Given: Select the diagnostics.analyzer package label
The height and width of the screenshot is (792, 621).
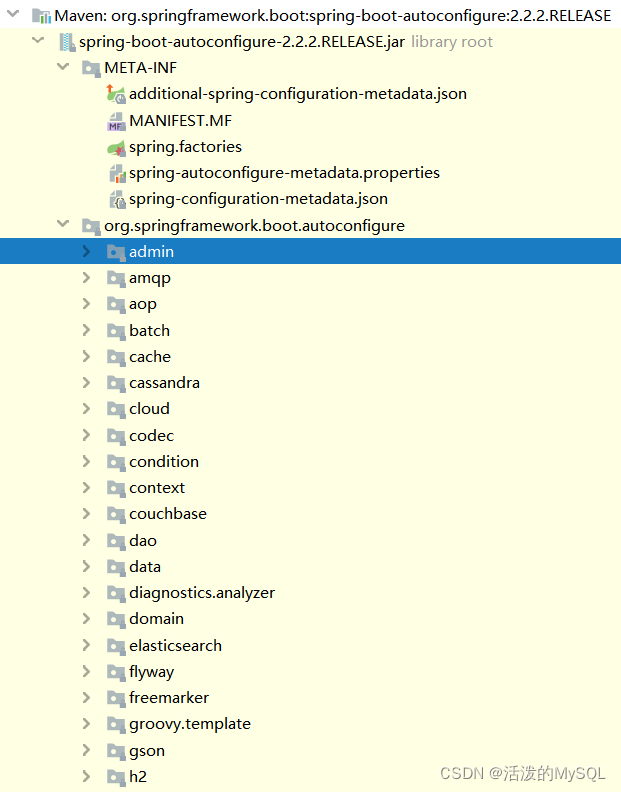Looking at the screenshot, I should 202,593.
